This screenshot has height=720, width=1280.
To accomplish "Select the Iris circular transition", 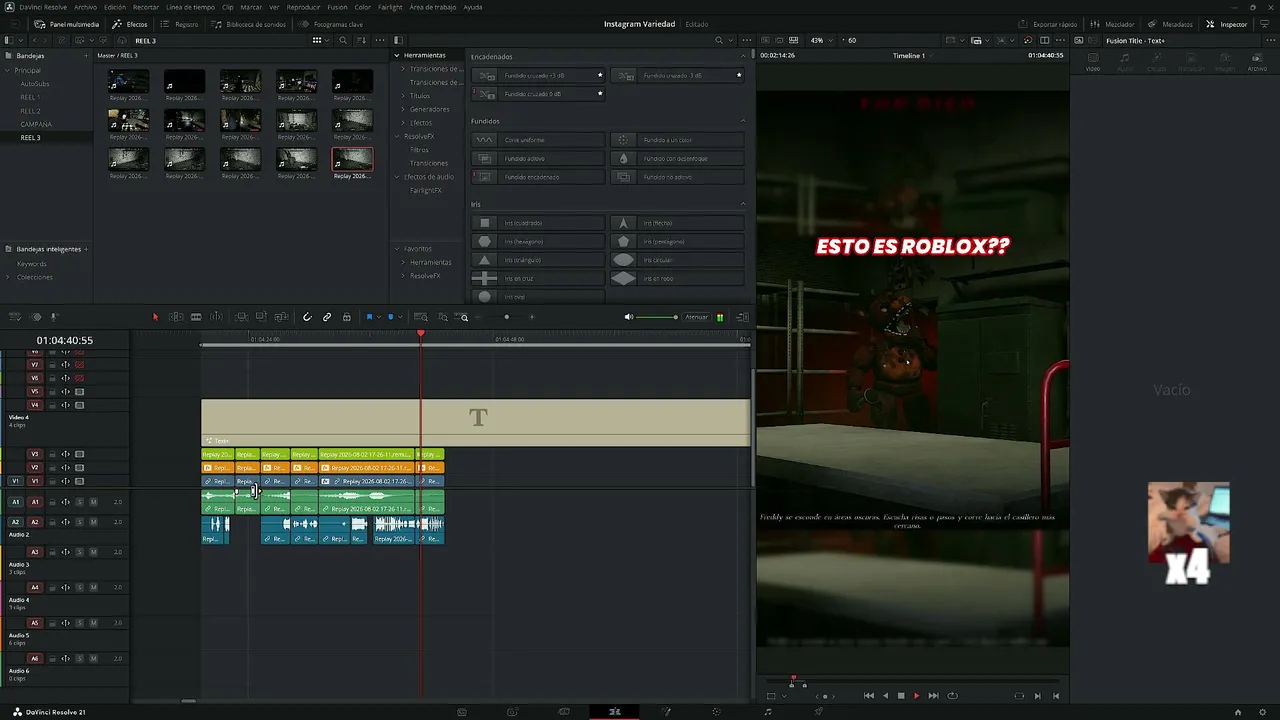I will point(678,260).
